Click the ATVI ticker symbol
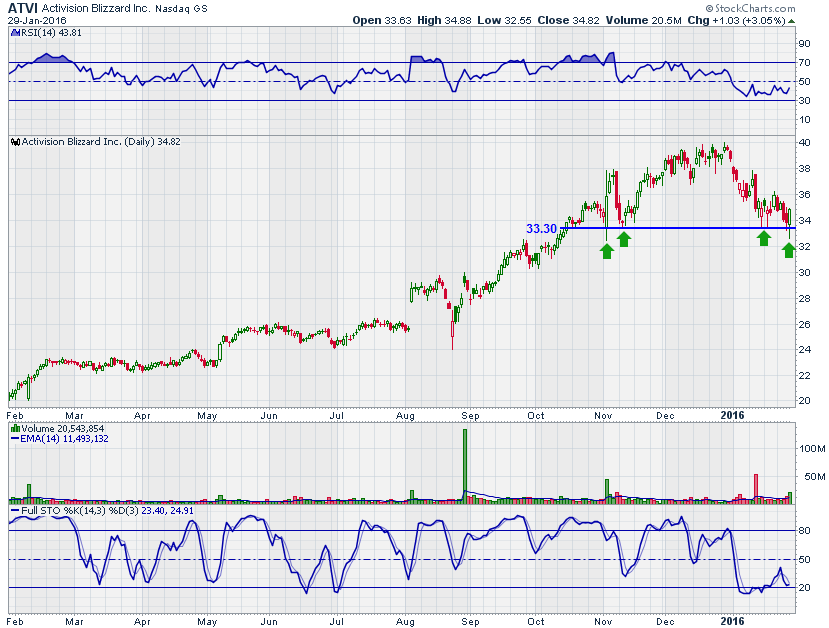This screenshot has width=829, height=628. tap(23, 8)
